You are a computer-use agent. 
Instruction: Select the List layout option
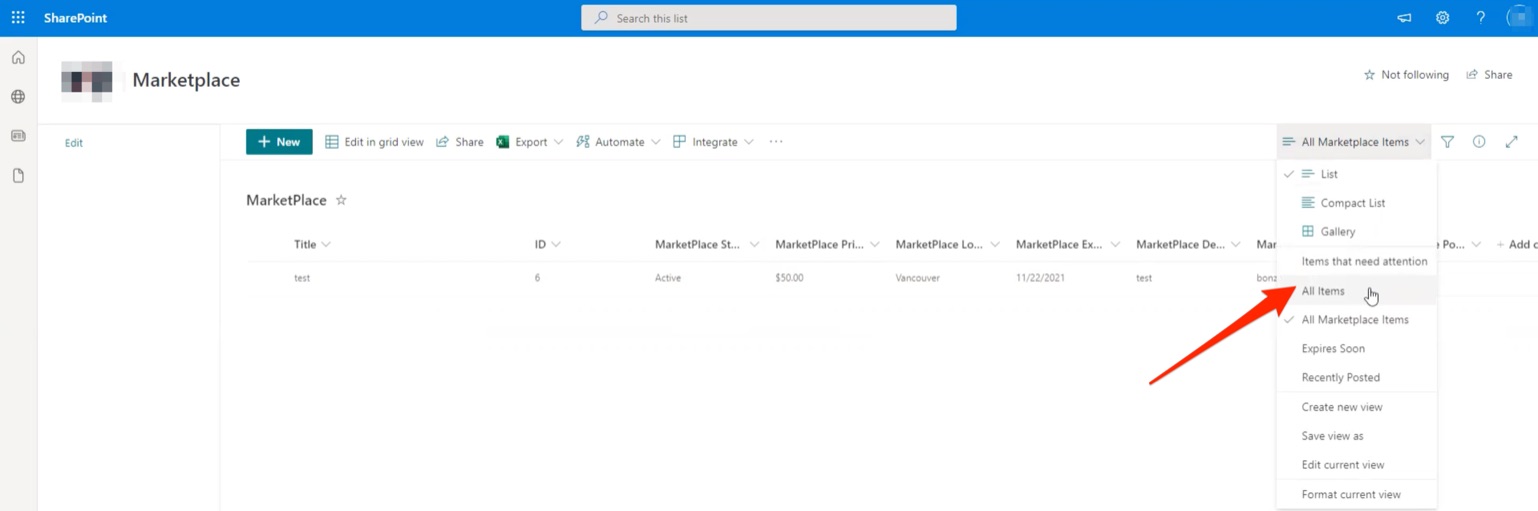(x=1328, y=174)
